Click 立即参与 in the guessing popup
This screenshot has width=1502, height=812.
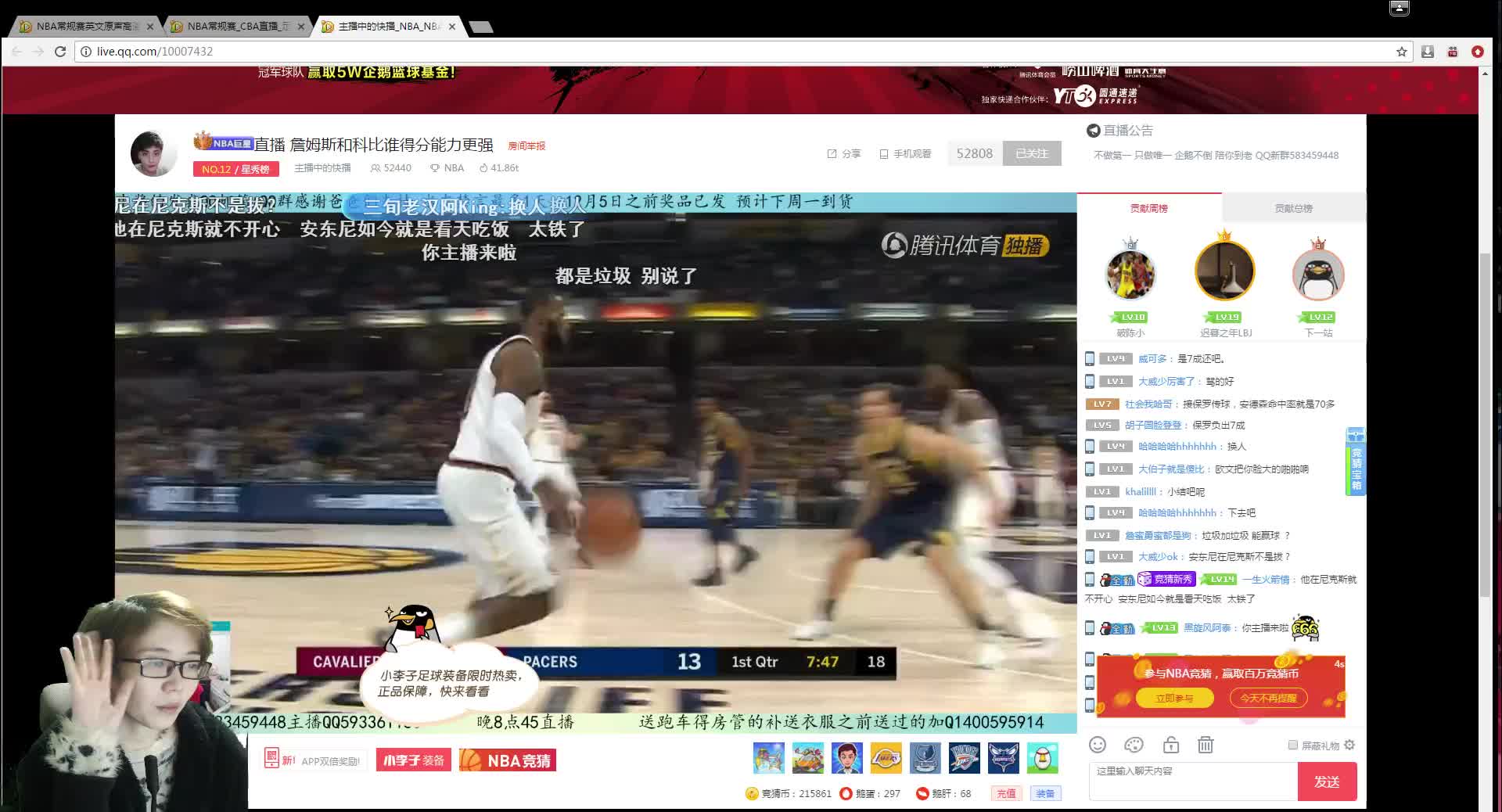(1174, 698)
